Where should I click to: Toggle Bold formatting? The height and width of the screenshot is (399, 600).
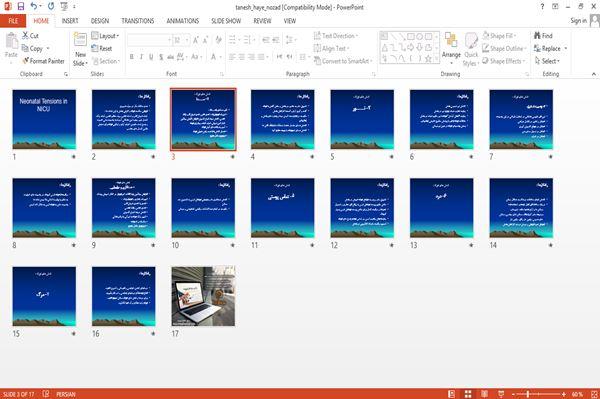132,57
